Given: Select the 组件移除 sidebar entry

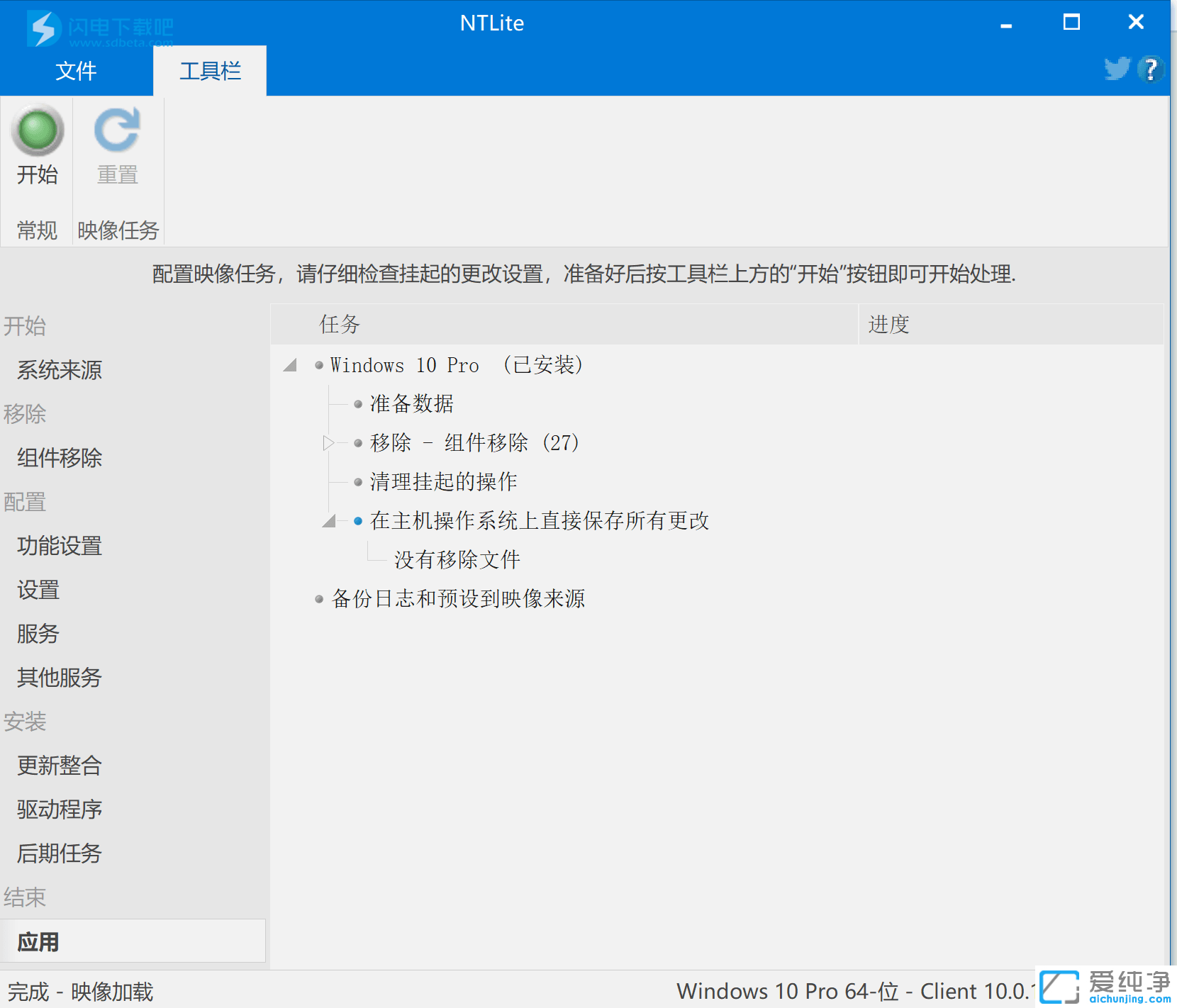Looking at the screenshot, I should tap(60, 458).
